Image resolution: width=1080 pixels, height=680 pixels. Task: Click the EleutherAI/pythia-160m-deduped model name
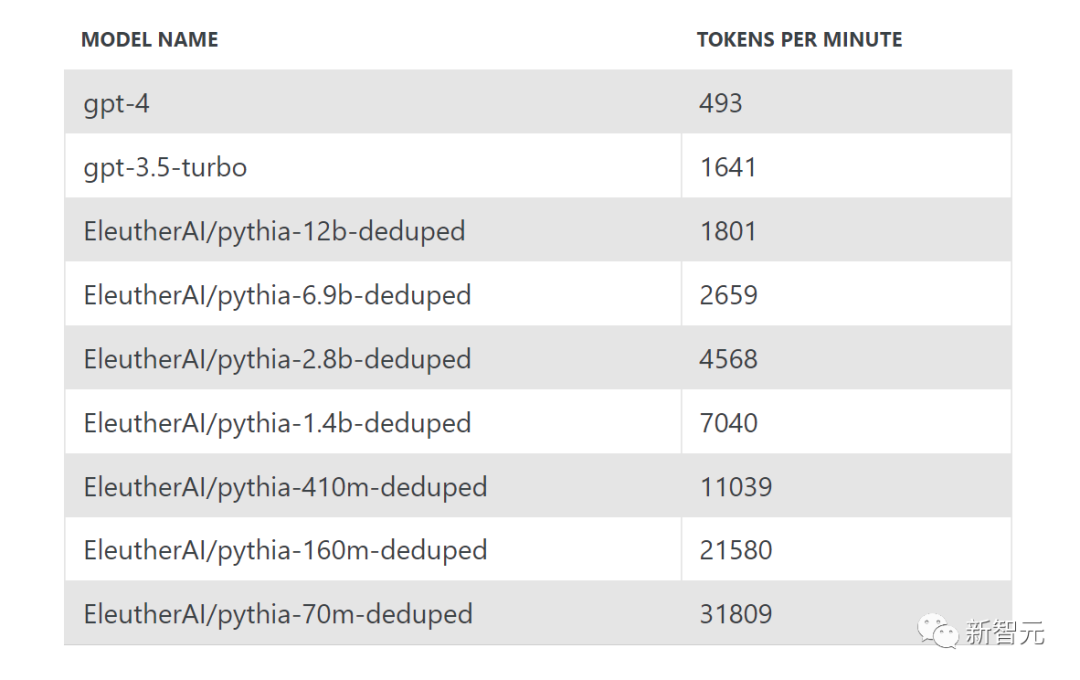click(x=285, y=550)
